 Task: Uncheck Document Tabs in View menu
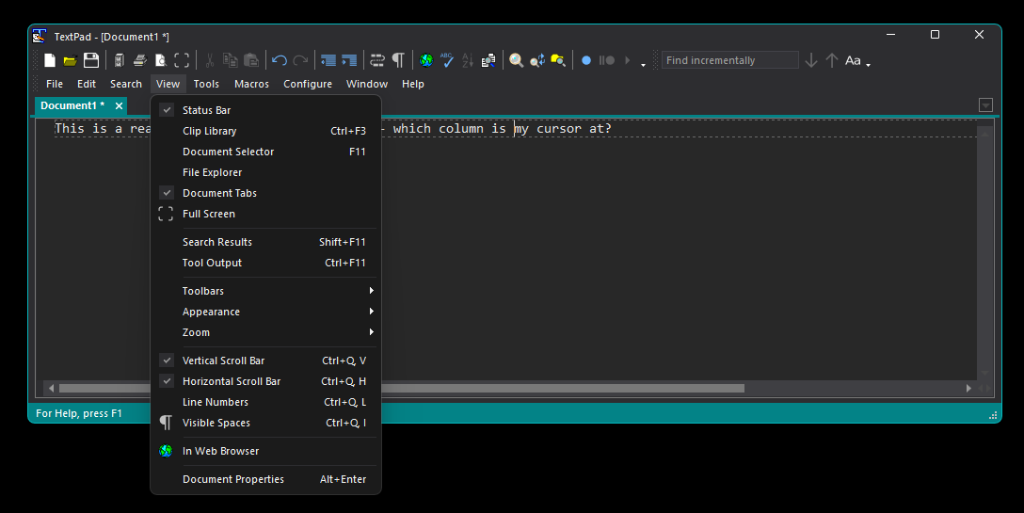pos(266,193)
